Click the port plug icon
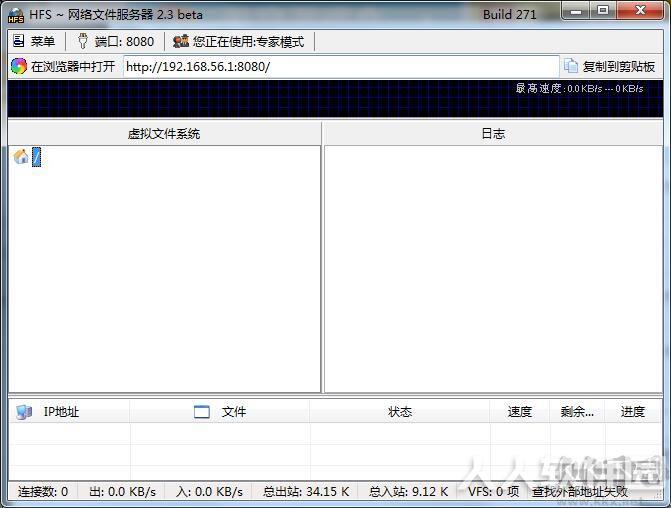The height and width of the screenshot is (508, 671). 83,41
